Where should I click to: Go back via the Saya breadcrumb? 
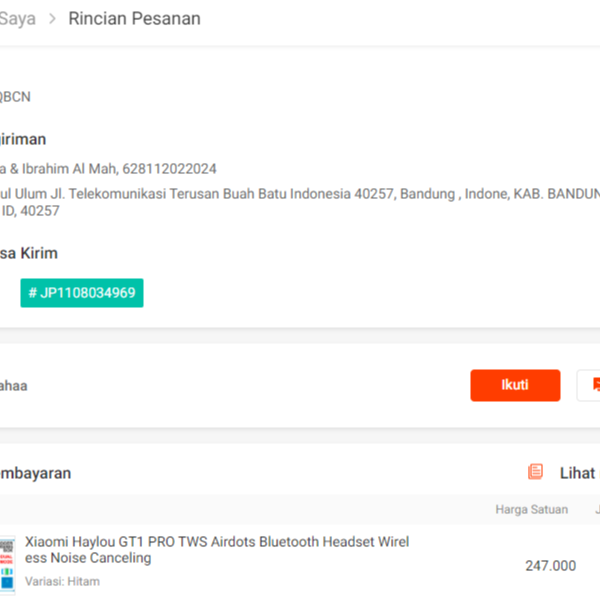click(17, 19)
